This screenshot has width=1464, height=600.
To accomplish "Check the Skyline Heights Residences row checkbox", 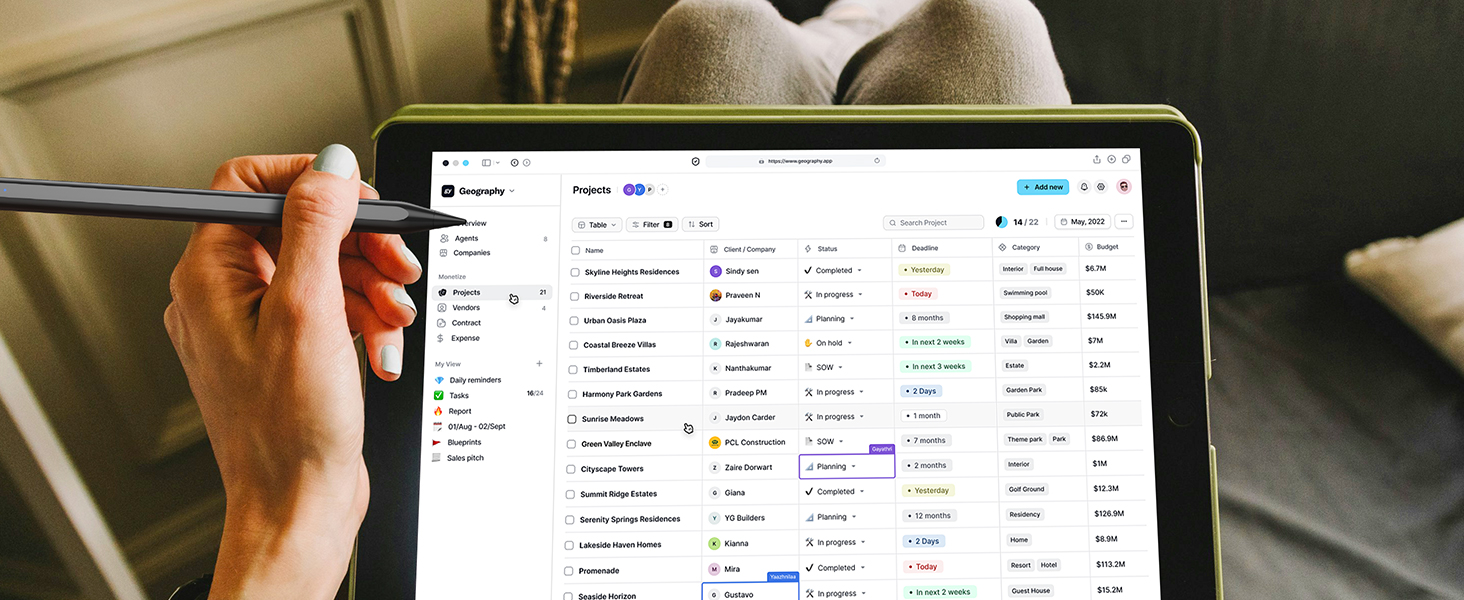I will click(x=575, y=272).
